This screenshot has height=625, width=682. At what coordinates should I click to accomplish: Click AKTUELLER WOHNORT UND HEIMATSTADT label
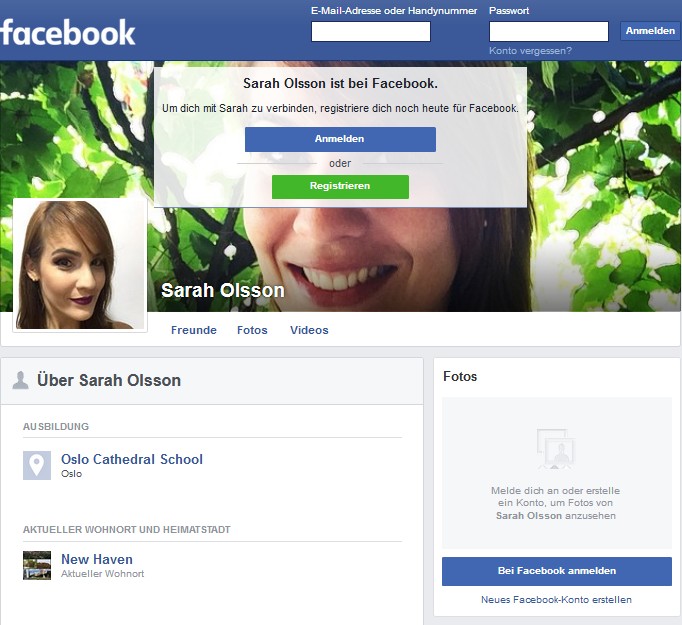[127, 530]
